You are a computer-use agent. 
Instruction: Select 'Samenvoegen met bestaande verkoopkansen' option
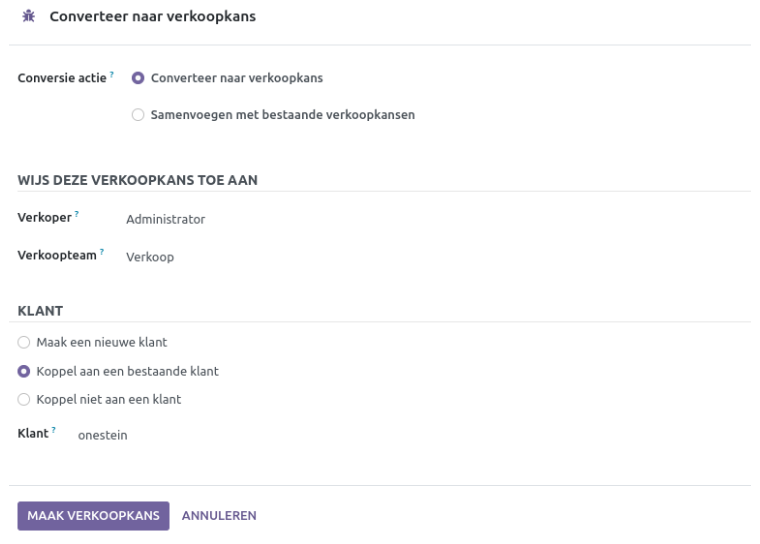pyautogui.click(x=138, y=115)
